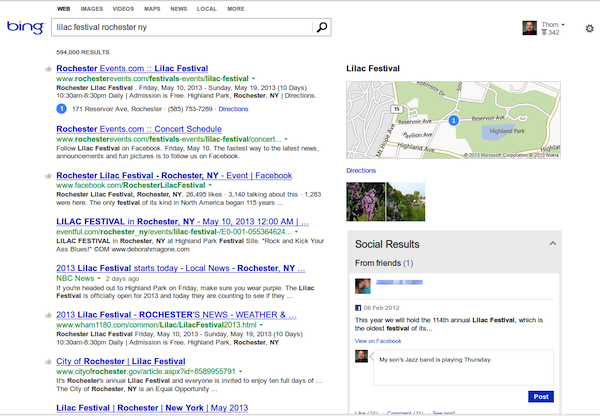Viewport: 600px width, 416px height.
Task: Click in the search query box
Action: click(x=183, y=27)
